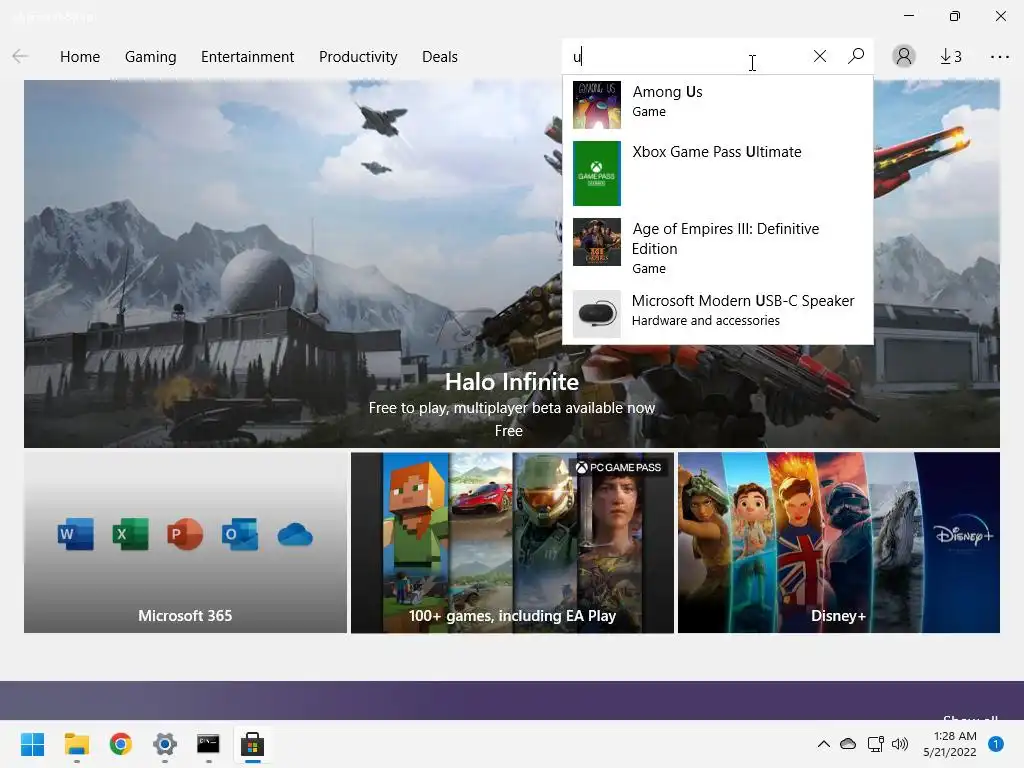The height and width of the screenshot is (768, 1024).
Task: Select the Xbox Game Pass green icon
Action: pos(597,174)
